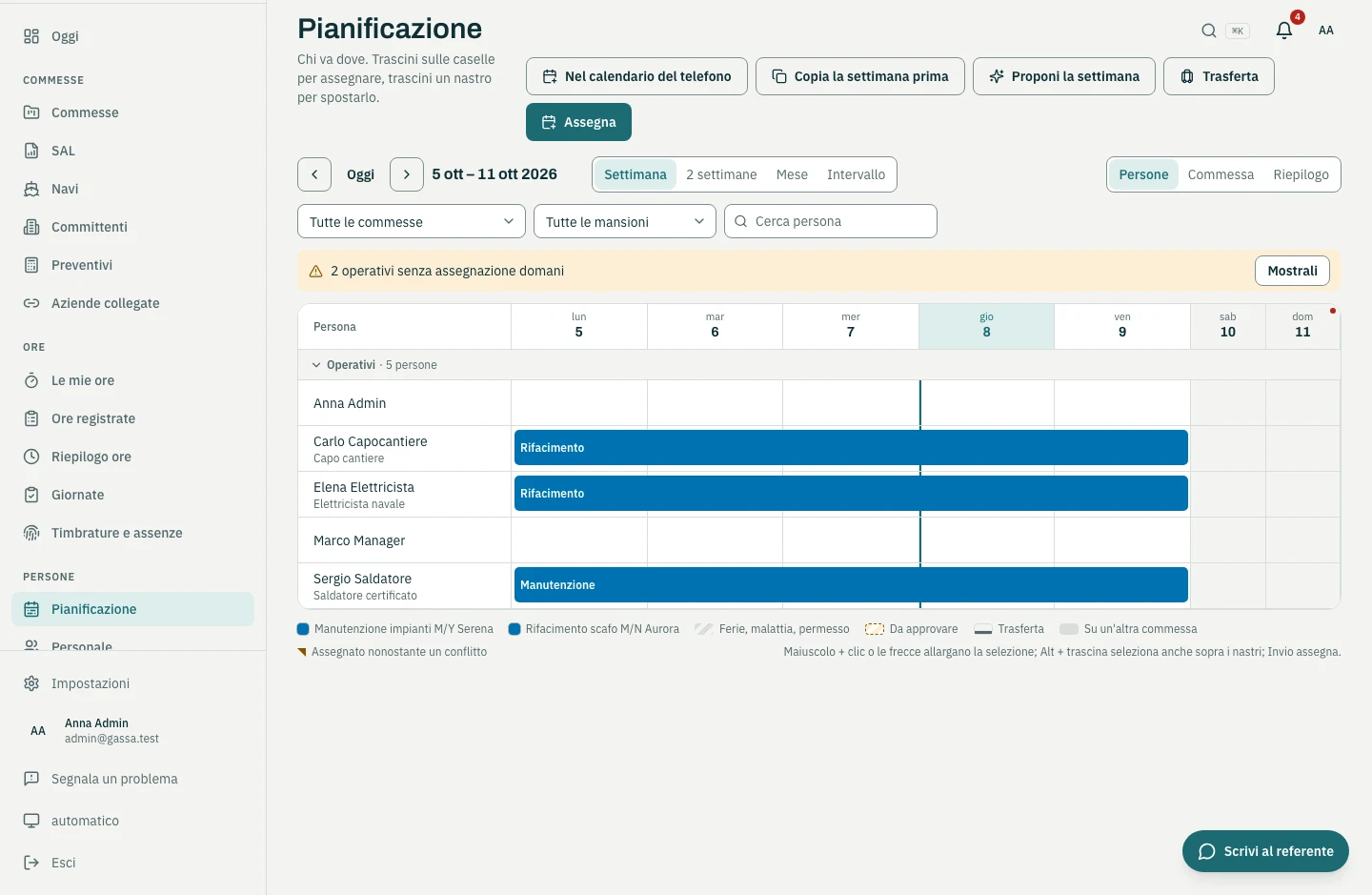Switch to Mese view

point(792,174)
